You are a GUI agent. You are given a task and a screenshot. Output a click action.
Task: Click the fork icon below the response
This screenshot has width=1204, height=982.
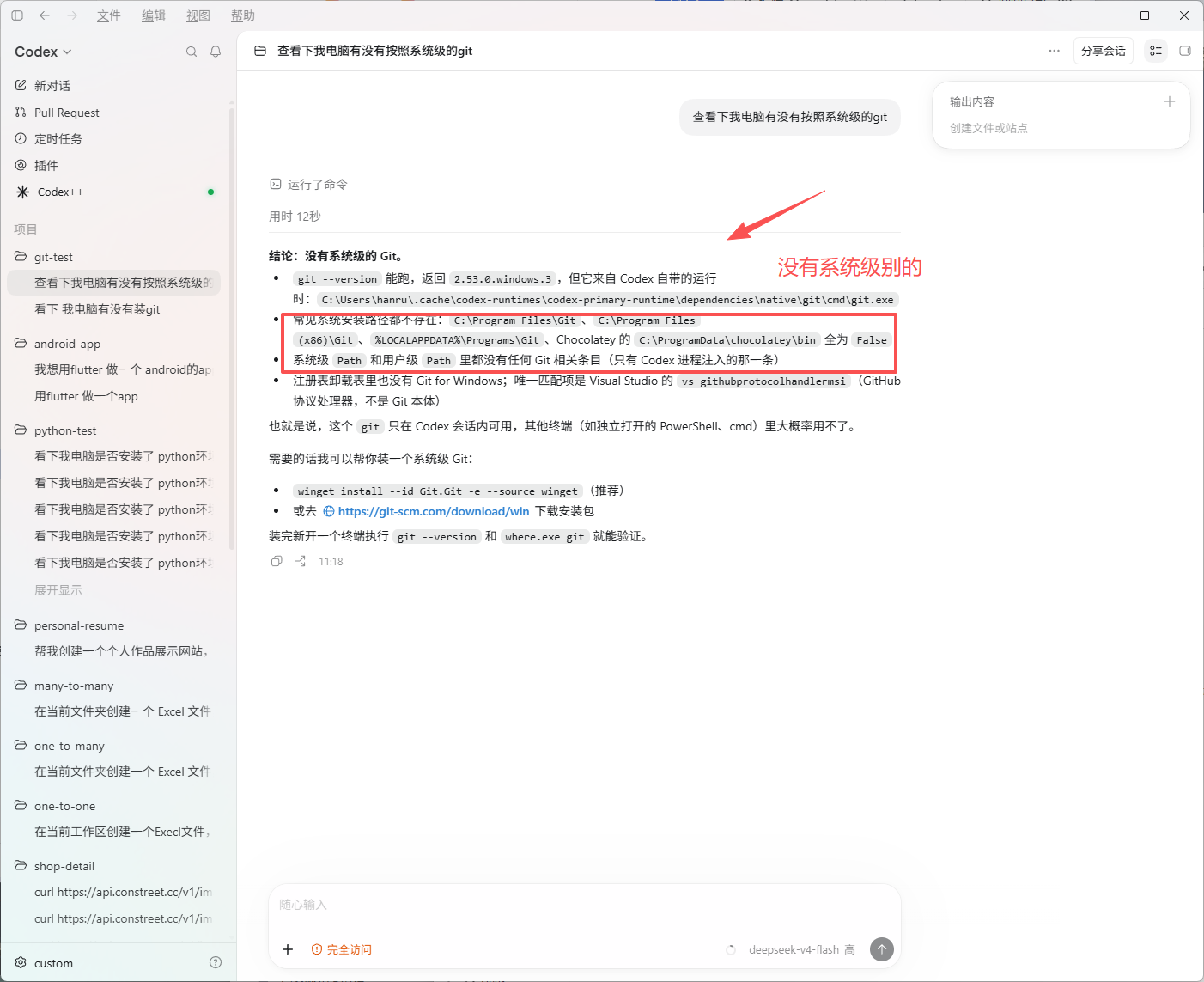pyautogui.click(x=300, y=561)
